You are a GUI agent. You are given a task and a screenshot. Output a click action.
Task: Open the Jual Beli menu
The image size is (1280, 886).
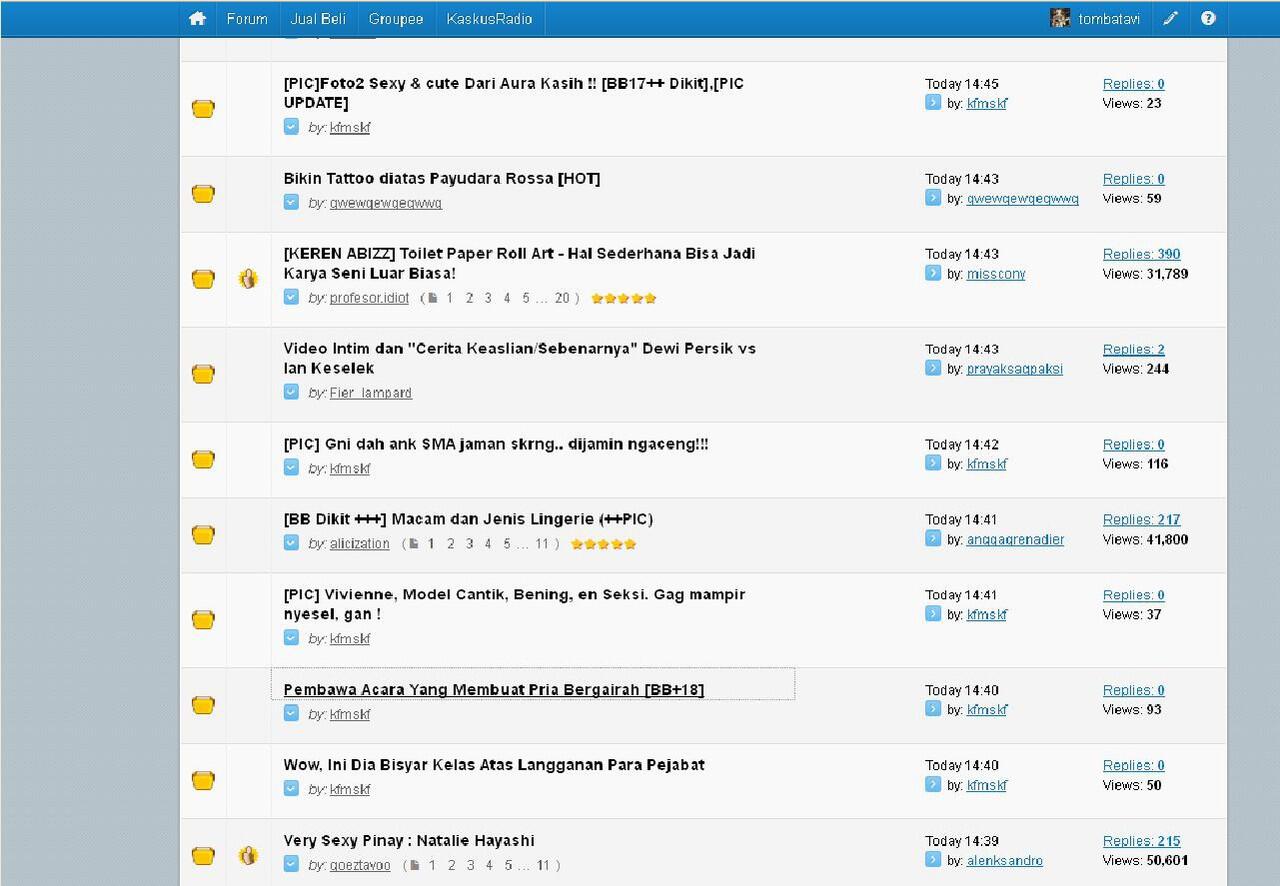click(318, 18)
